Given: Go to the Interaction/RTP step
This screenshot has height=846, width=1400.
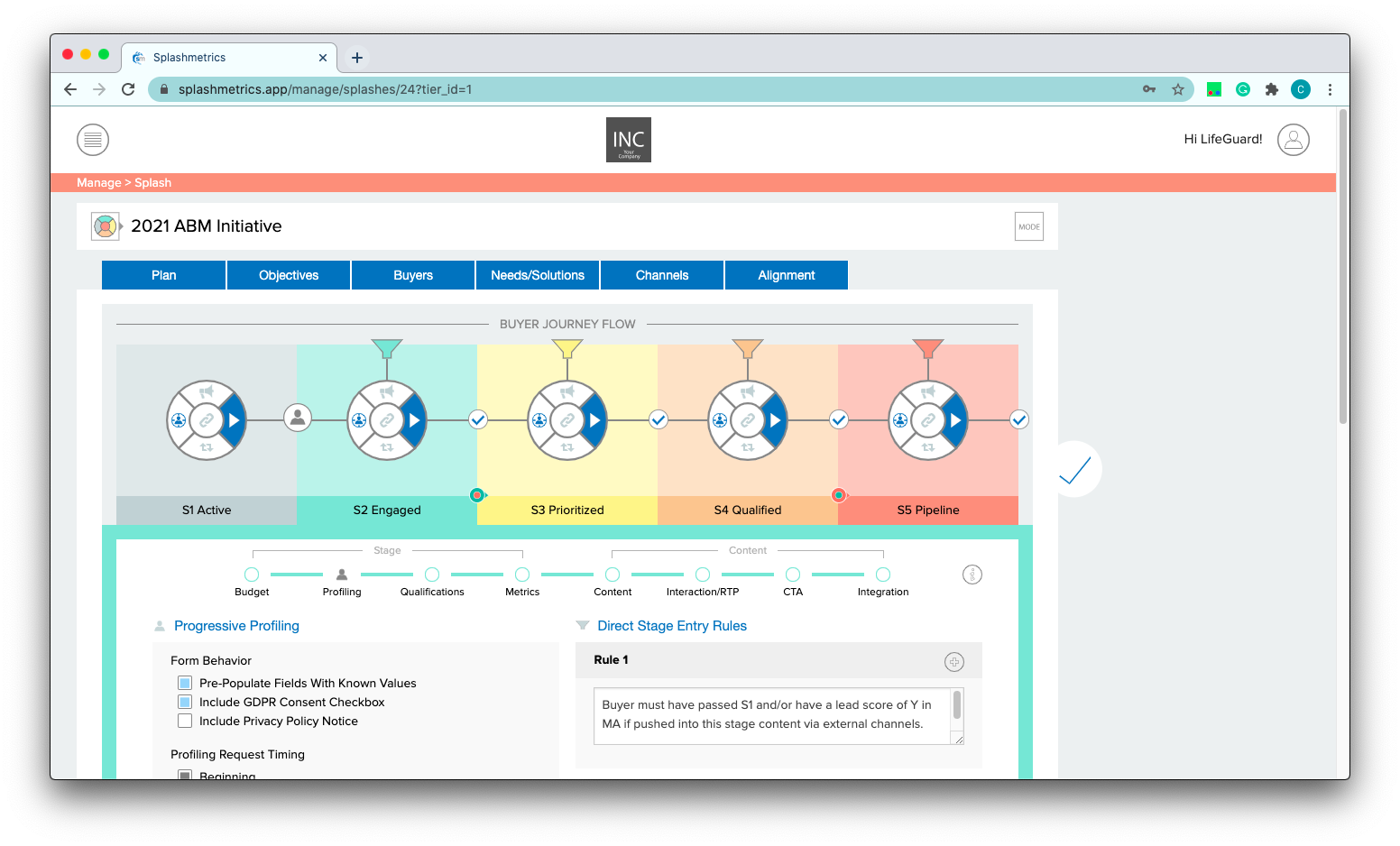Looking at the screenshot, I should 703,575.
